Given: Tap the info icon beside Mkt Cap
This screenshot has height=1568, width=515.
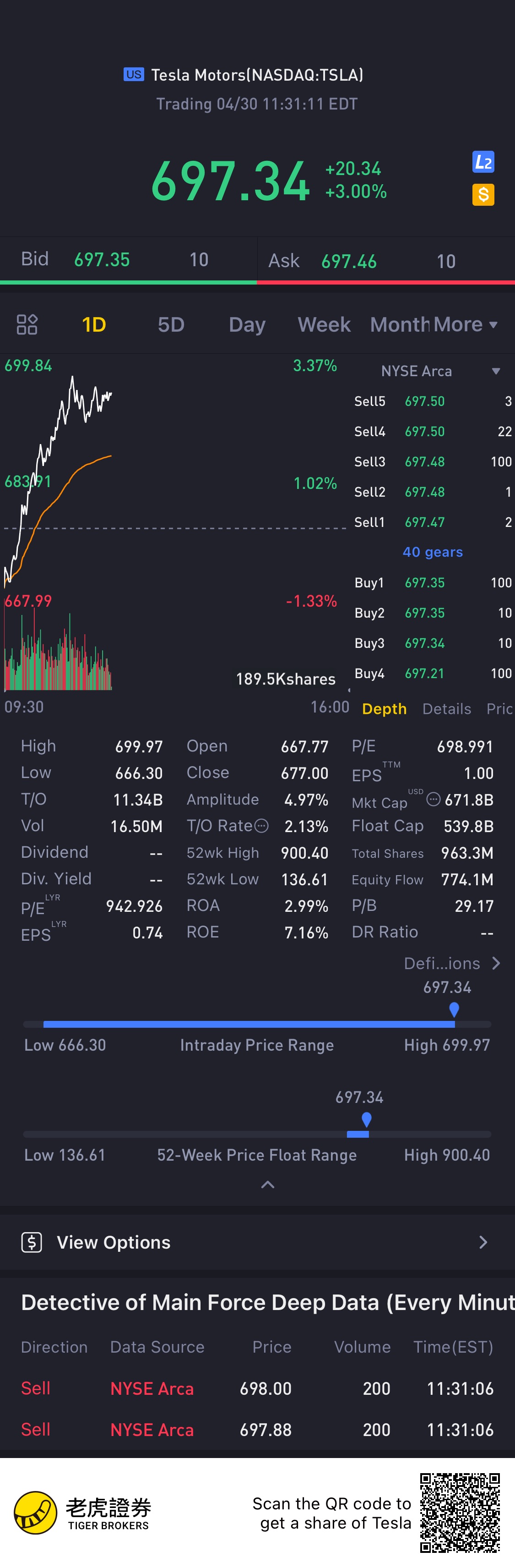Looking at the screenshot, I should 433,799.
